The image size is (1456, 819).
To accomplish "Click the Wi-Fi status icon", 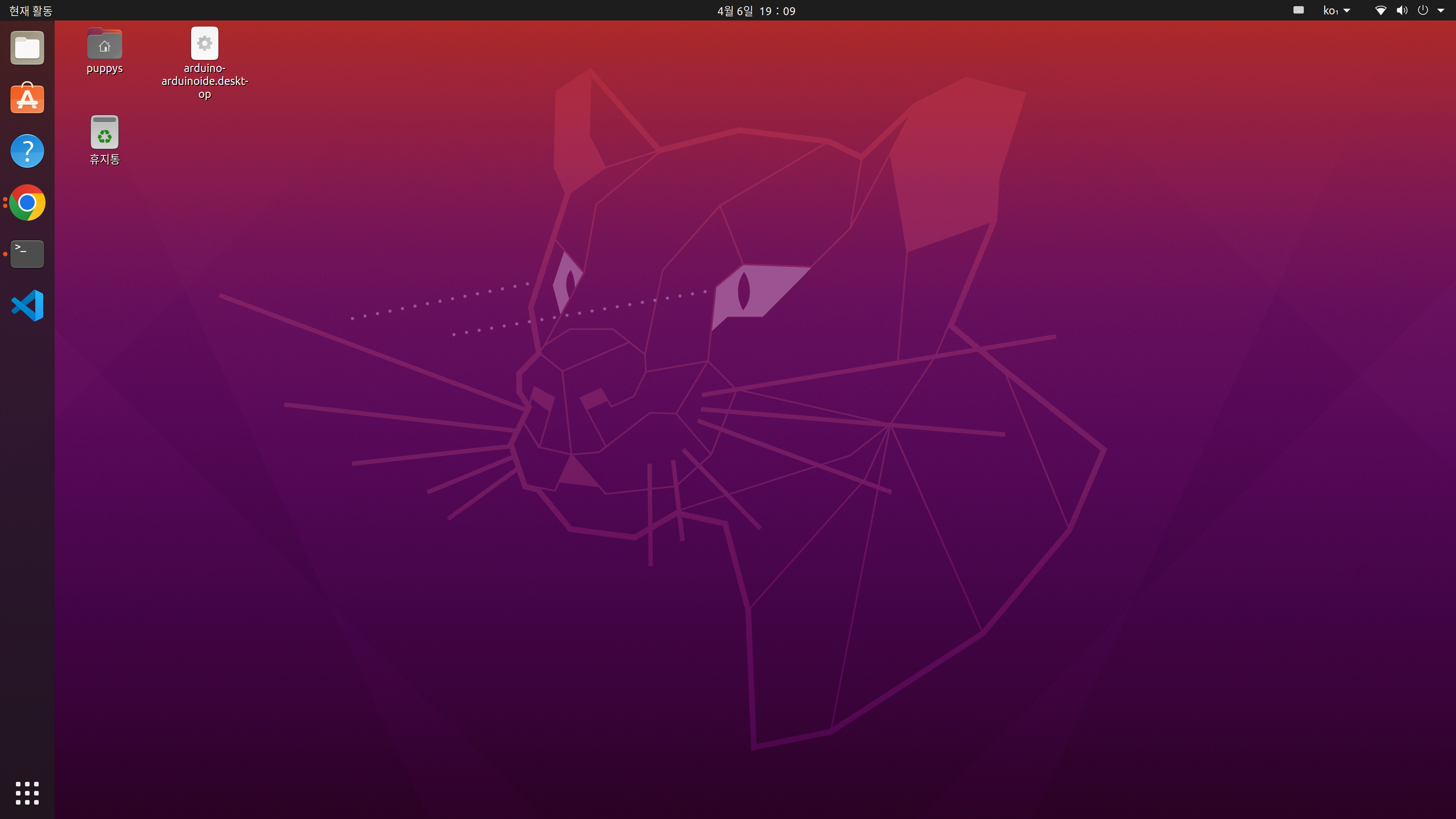I will pos(1380,10).
